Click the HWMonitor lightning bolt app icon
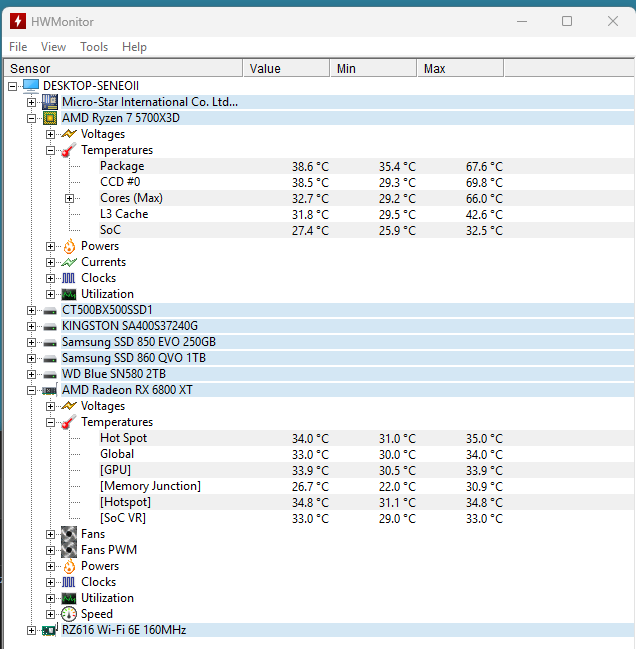 point(18,21)
